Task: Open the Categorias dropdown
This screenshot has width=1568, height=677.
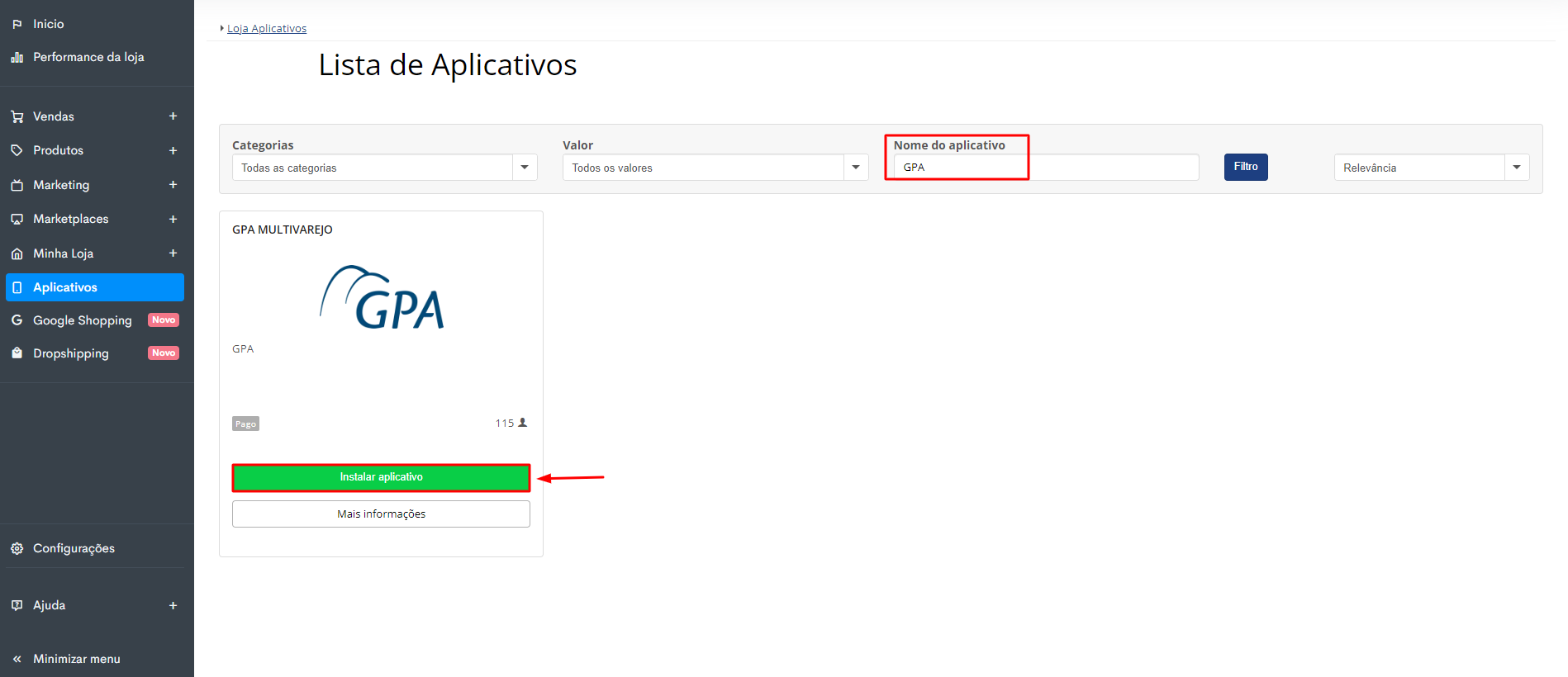Action: pos(385,168)
